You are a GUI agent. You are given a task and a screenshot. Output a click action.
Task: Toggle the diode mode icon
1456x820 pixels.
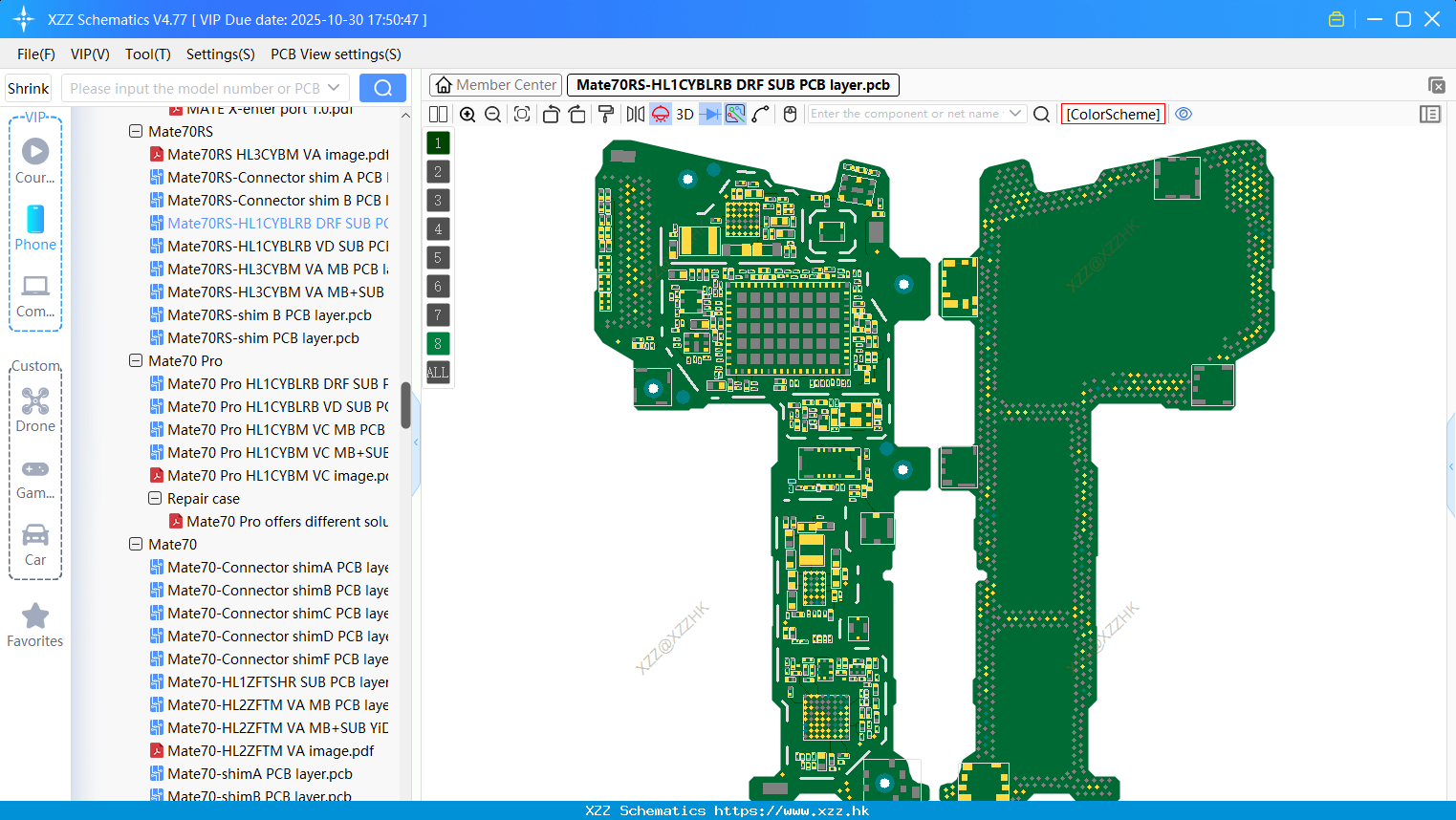[x=710, y=114]
